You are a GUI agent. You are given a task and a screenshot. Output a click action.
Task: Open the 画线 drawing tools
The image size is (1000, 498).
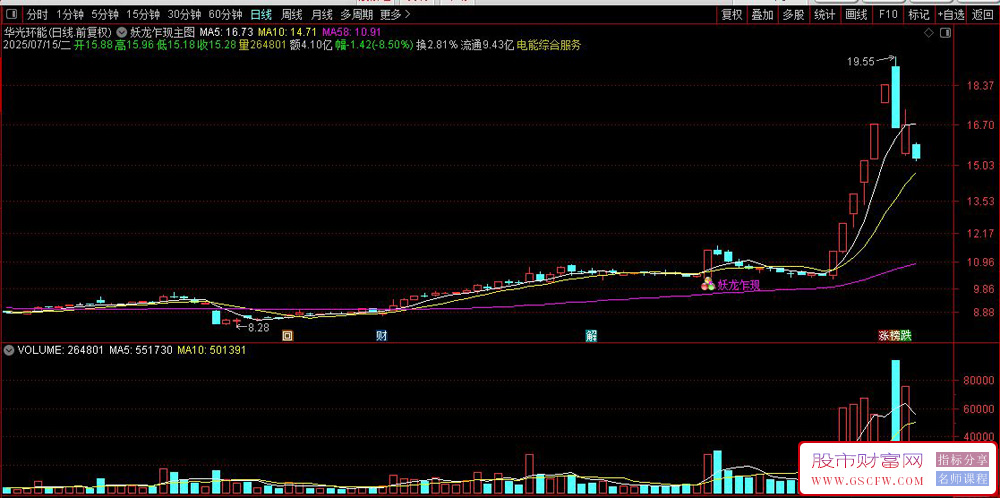coord(856,14)
